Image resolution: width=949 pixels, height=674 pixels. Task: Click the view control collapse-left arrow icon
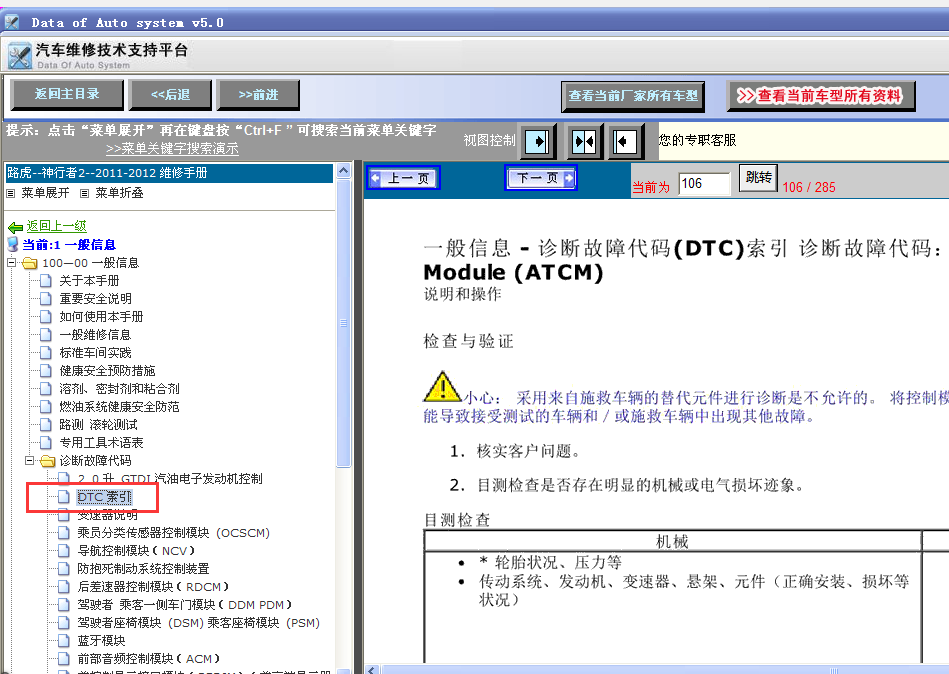(x=624, y=142)
